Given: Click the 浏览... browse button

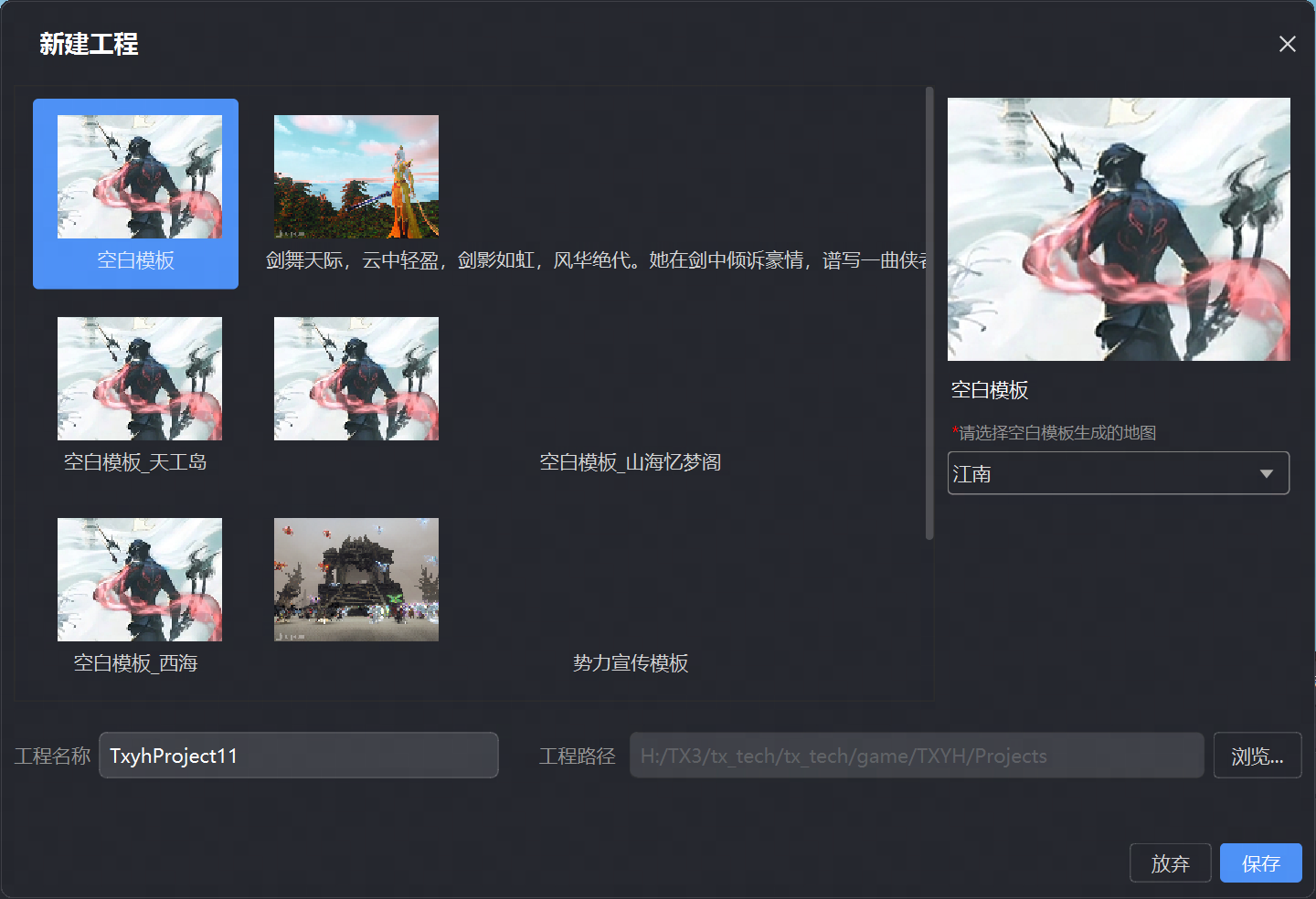Looking at the screenshot, I should pos(1258,756).
